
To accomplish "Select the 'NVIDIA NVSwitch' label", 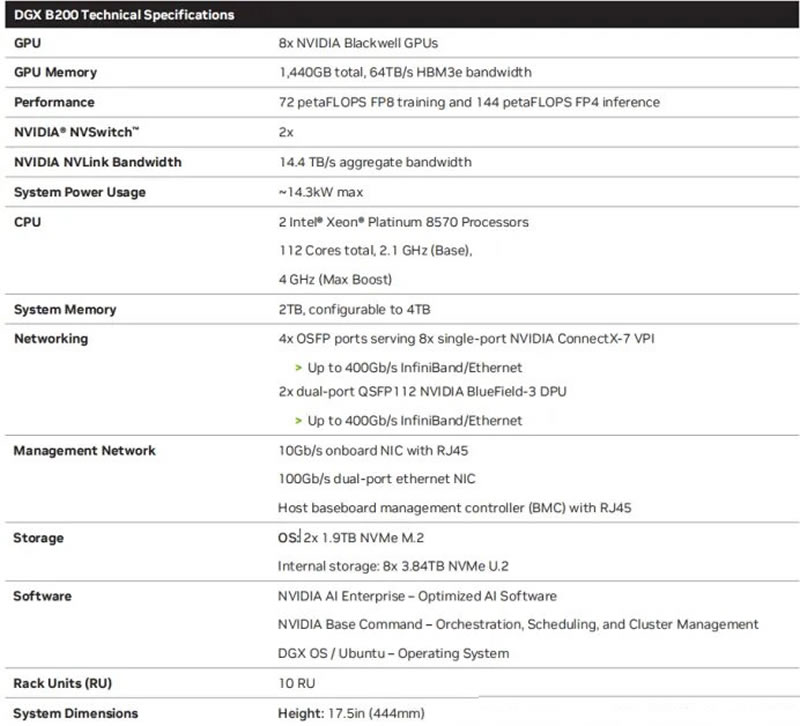I will [77, 132].
